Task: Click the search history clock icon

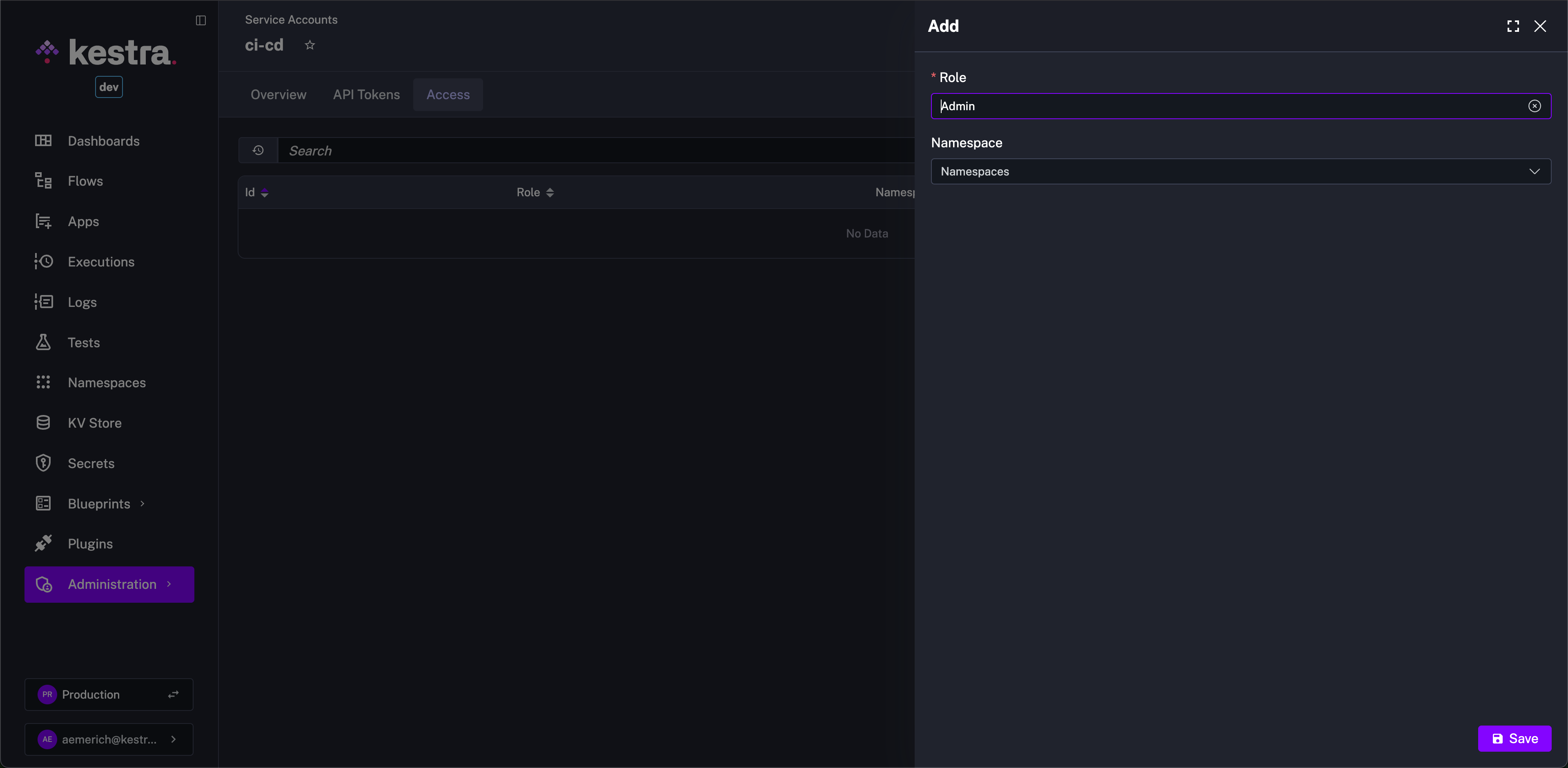Action: (258, 150)
